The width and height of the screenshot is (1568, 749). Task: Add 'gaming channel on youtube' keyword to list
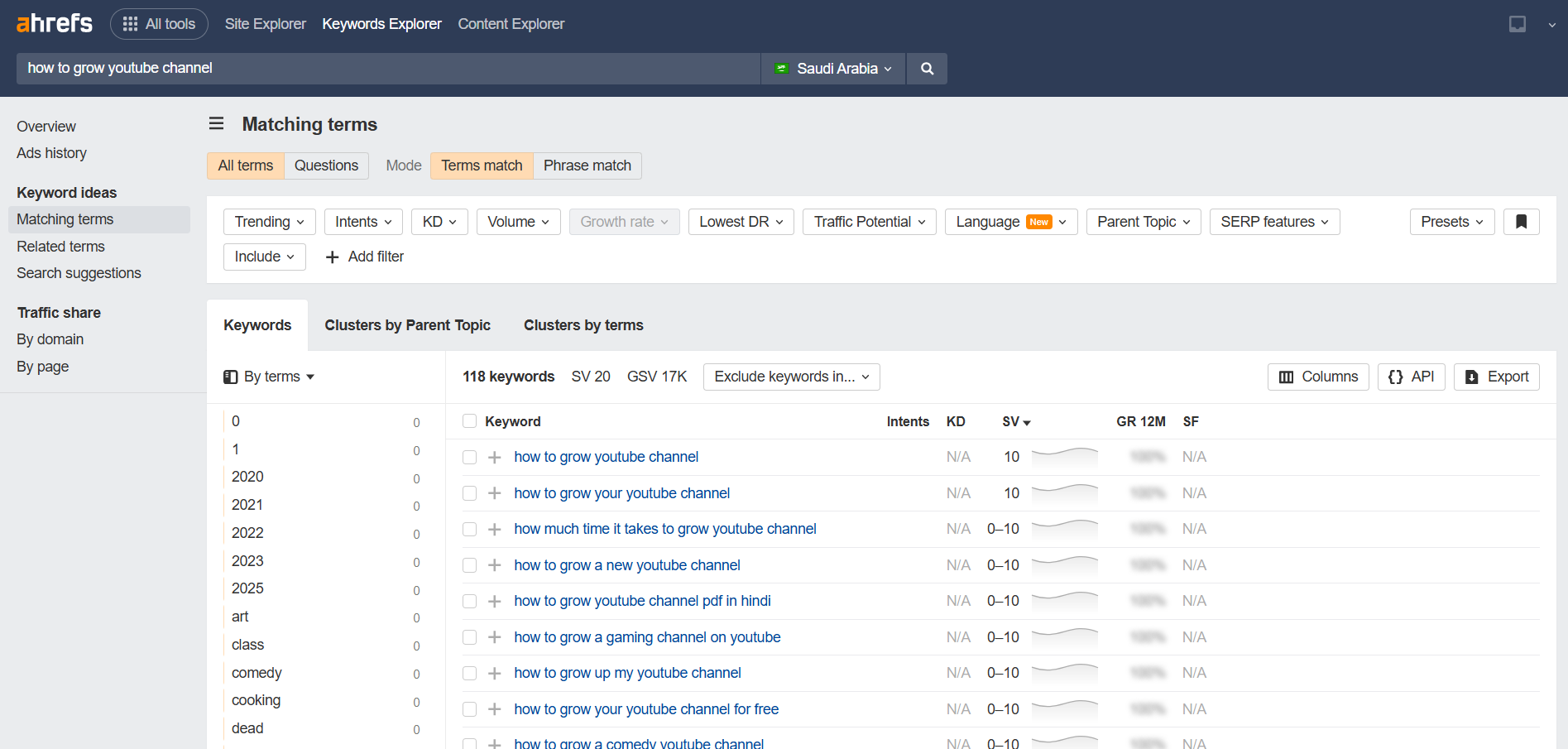click(x=494, y=637)
